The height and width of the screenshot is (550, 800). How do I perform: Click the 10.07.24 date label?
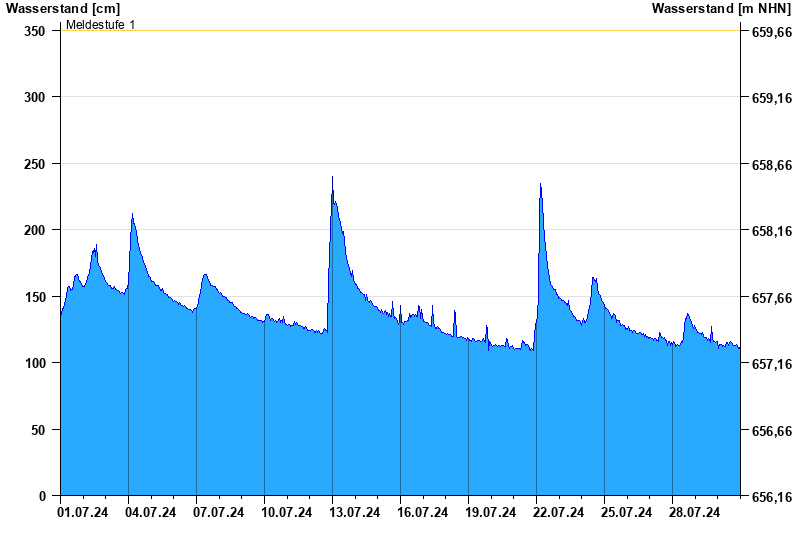coord(287,512)
